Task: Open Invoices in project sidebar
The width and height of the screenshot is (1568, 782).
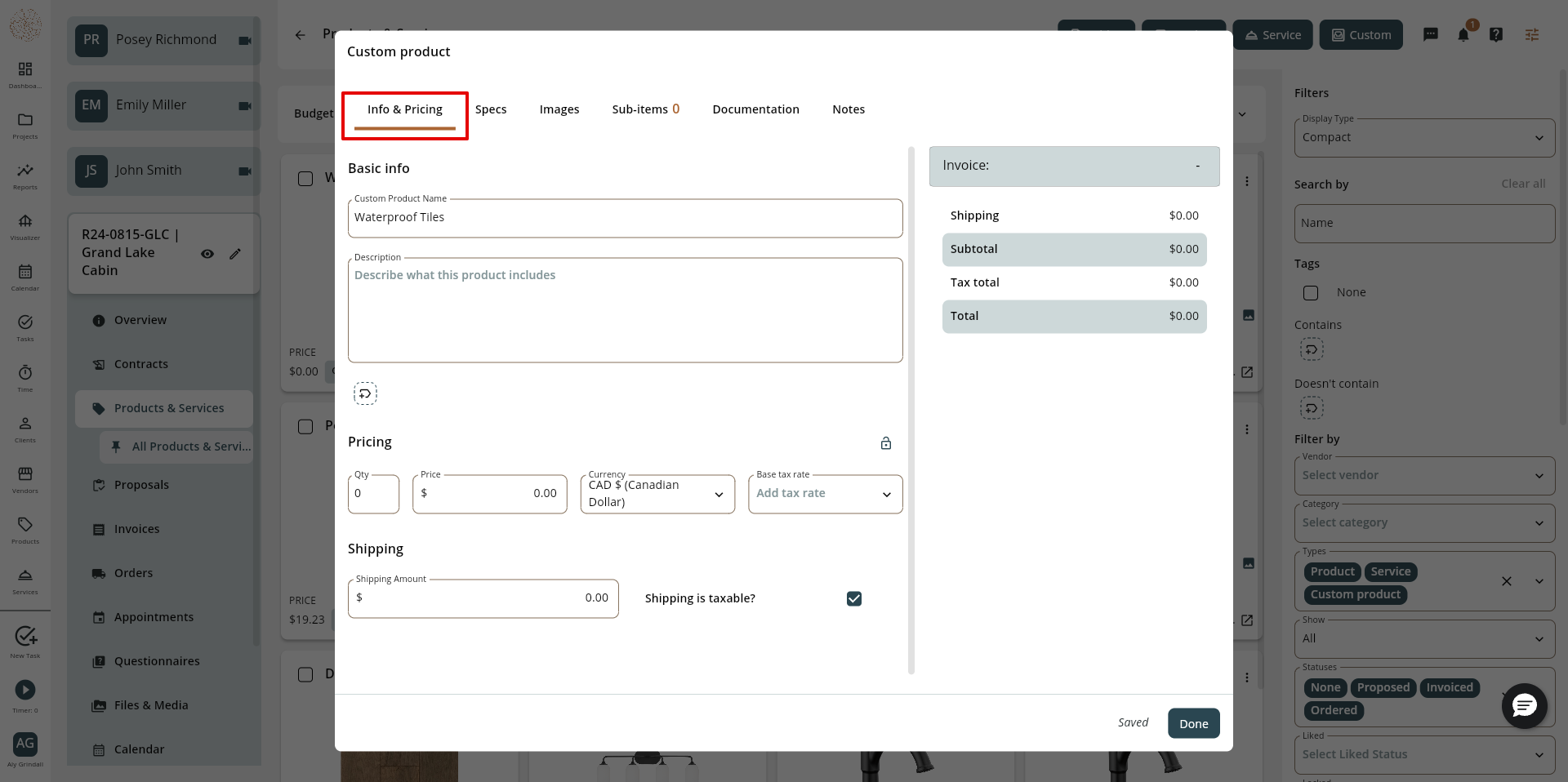Action: click(x=137, y=529)
